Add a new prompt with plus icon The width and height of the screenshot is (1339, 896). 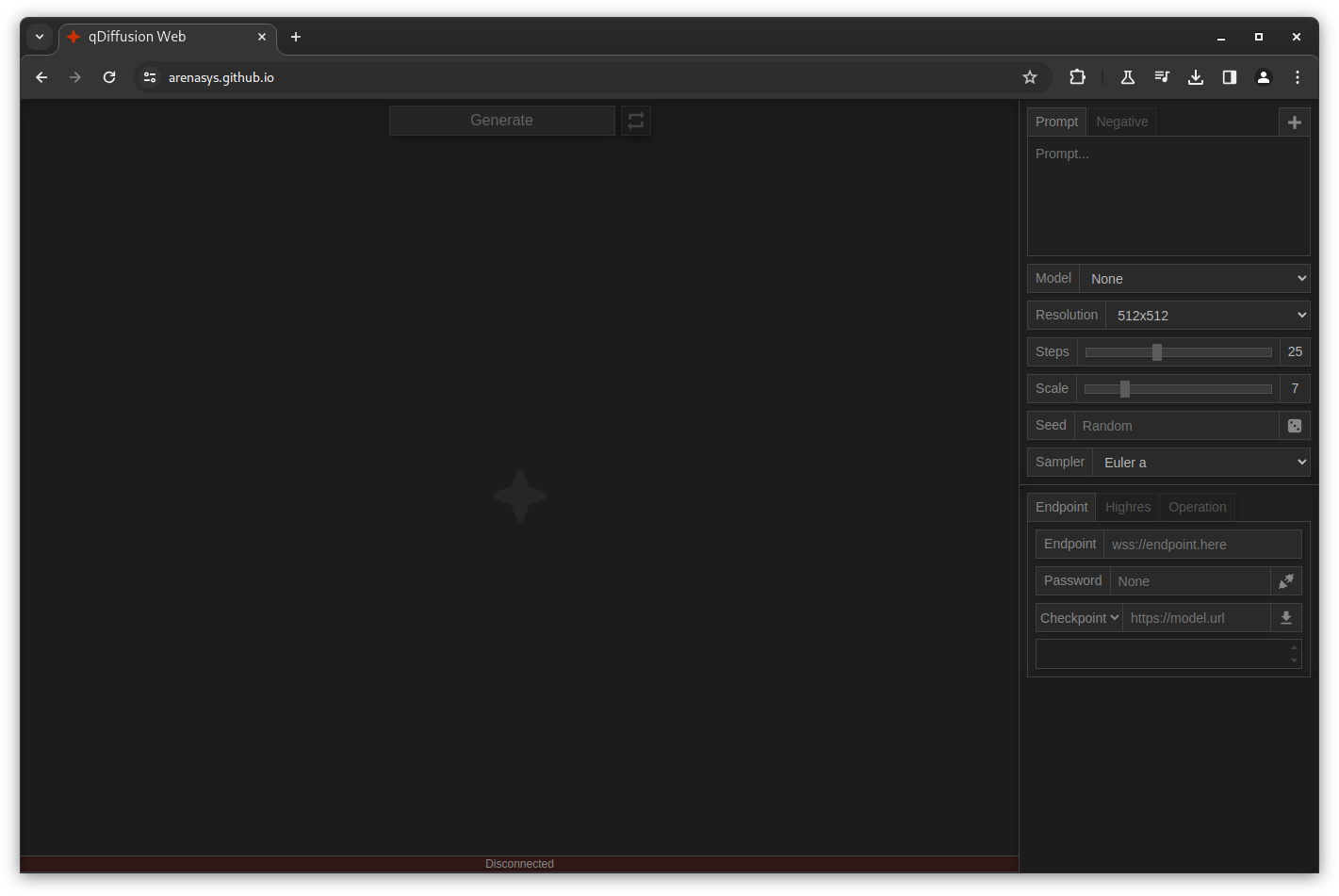tap(1295, 122)
